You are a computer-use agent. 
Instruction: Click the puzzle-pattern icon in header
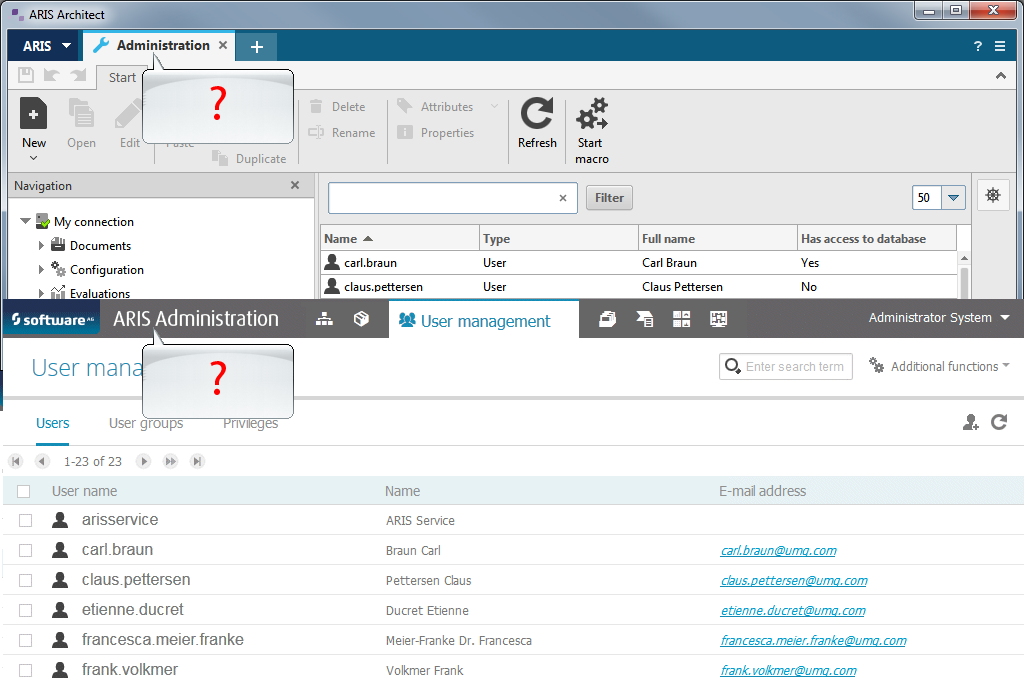pyautogui.click(x=718, y=319)
